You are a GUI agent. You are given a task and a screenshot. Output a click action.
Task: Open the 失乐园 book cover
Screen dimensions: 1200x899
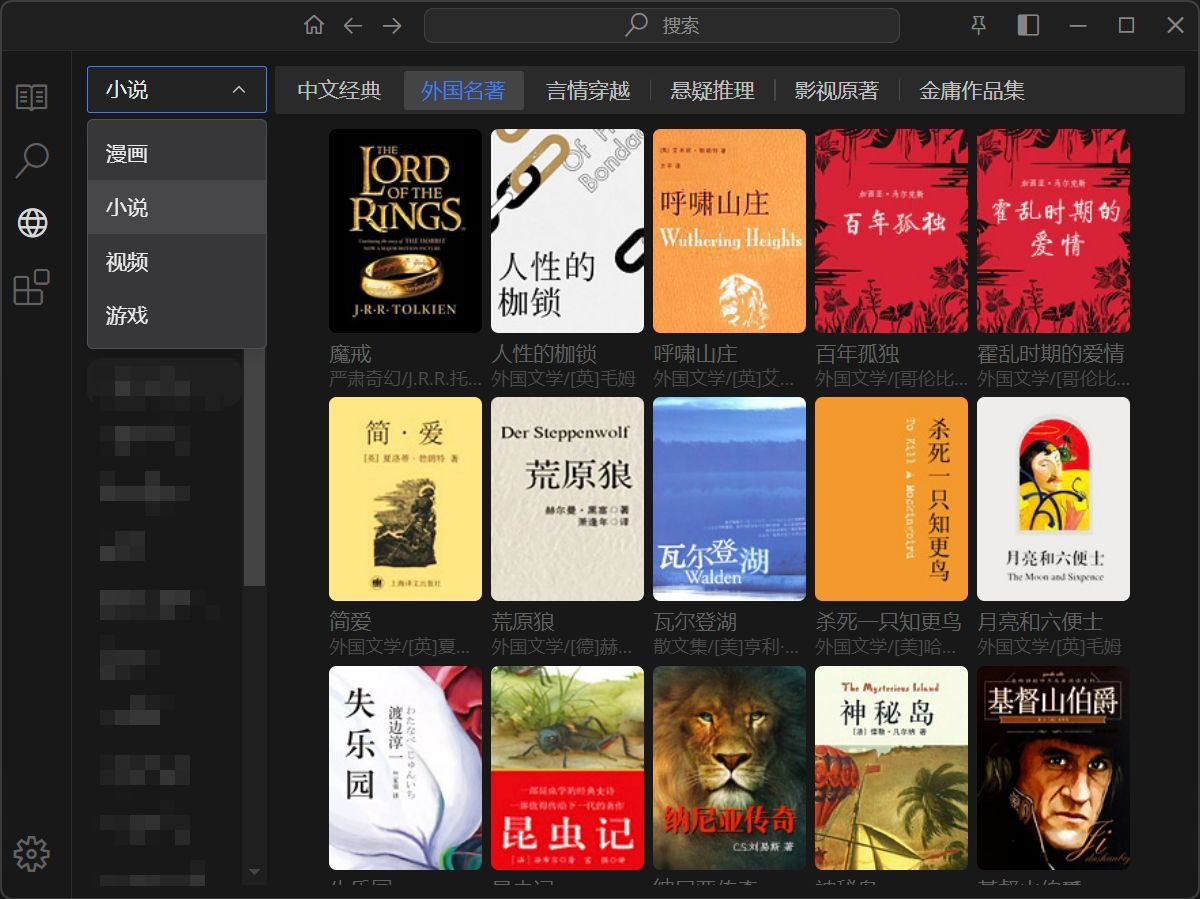[x=405, y=768]
